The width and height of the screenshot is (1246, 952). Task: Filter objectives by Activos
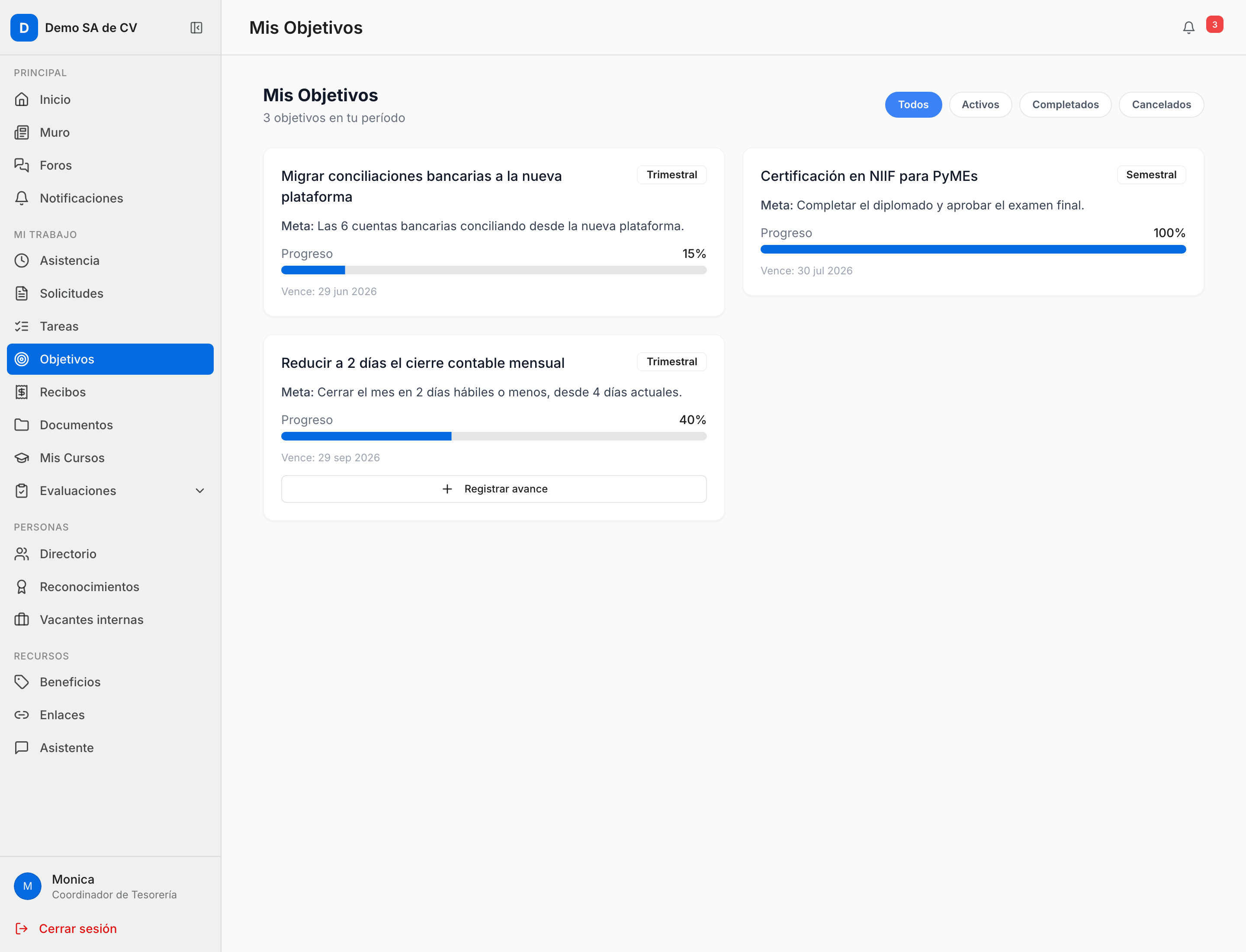(980, 105)
